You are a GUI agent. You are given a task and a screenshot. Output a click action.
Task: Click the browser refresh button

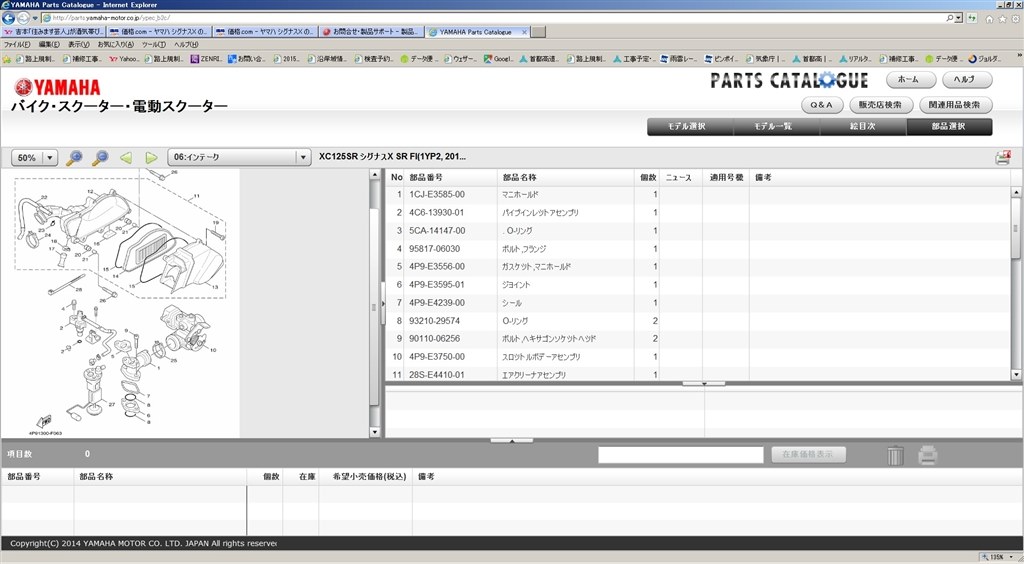click(972, 18)
